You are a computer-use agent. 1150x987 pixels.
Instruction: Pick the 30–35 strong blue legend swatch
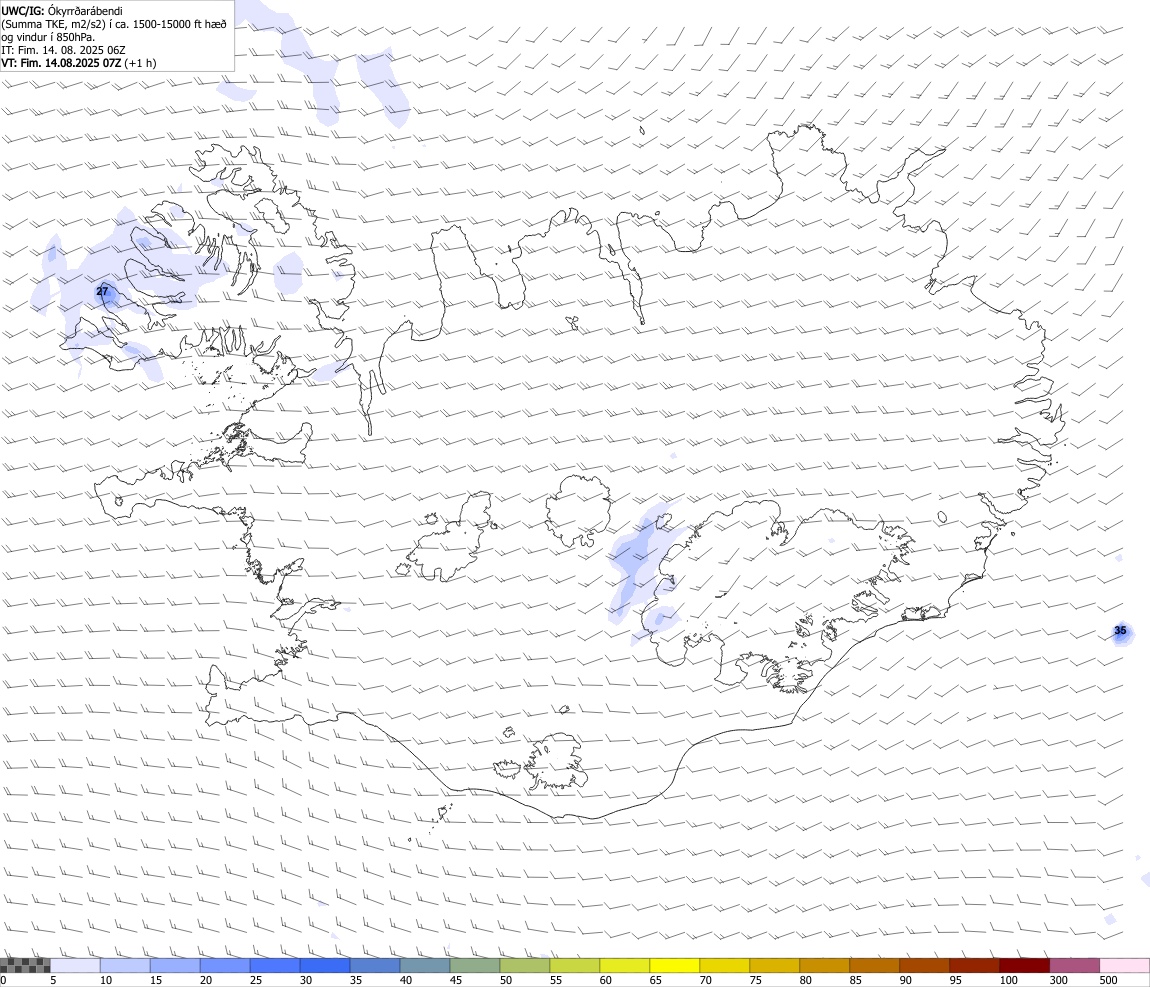(x=325, y=965)
